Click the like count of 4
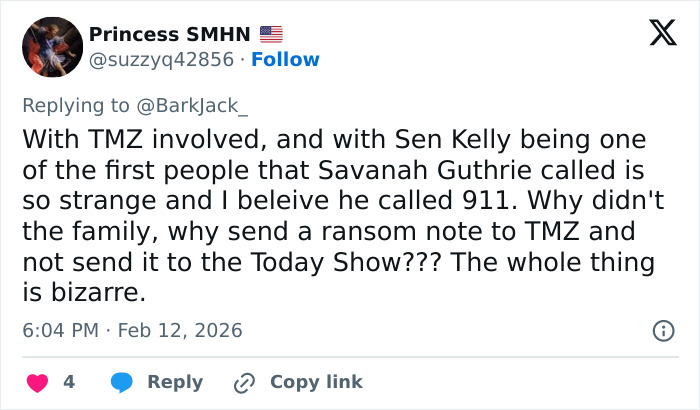The width and height of the screenshot is (700, 410). [69, 382]
